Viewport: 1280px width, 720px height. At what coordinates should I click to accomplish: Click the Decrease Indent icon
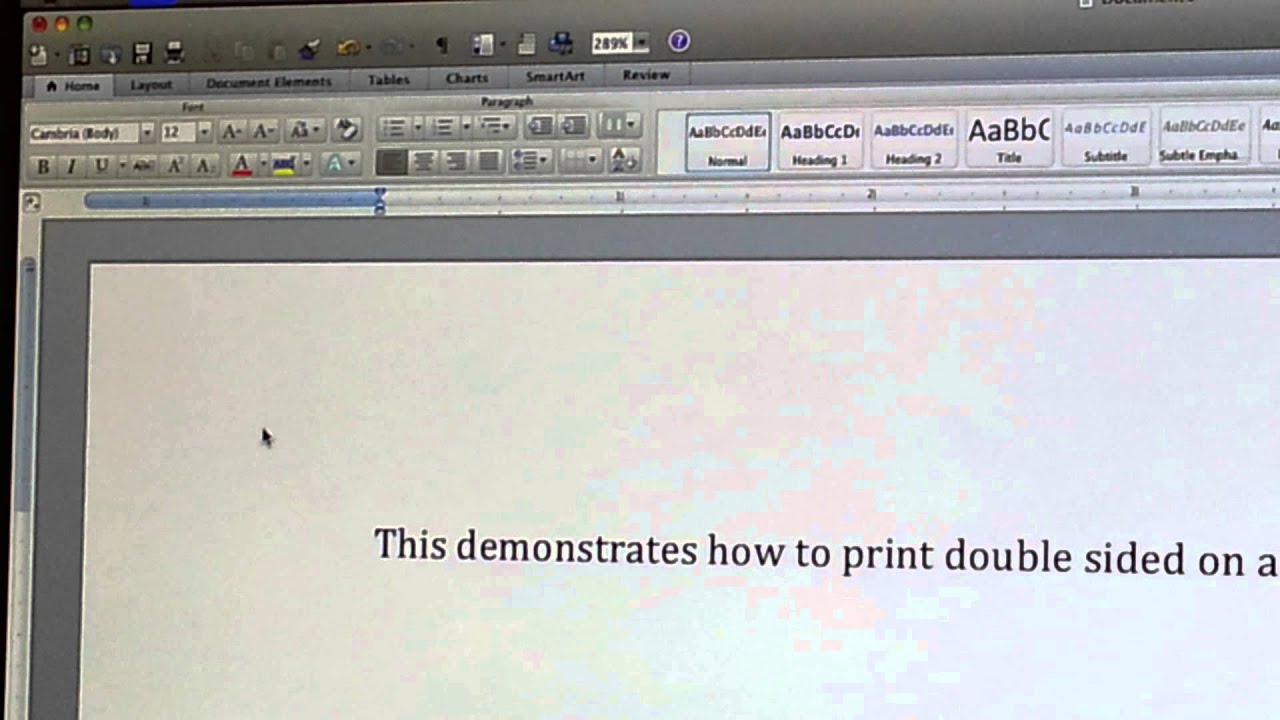540,124
